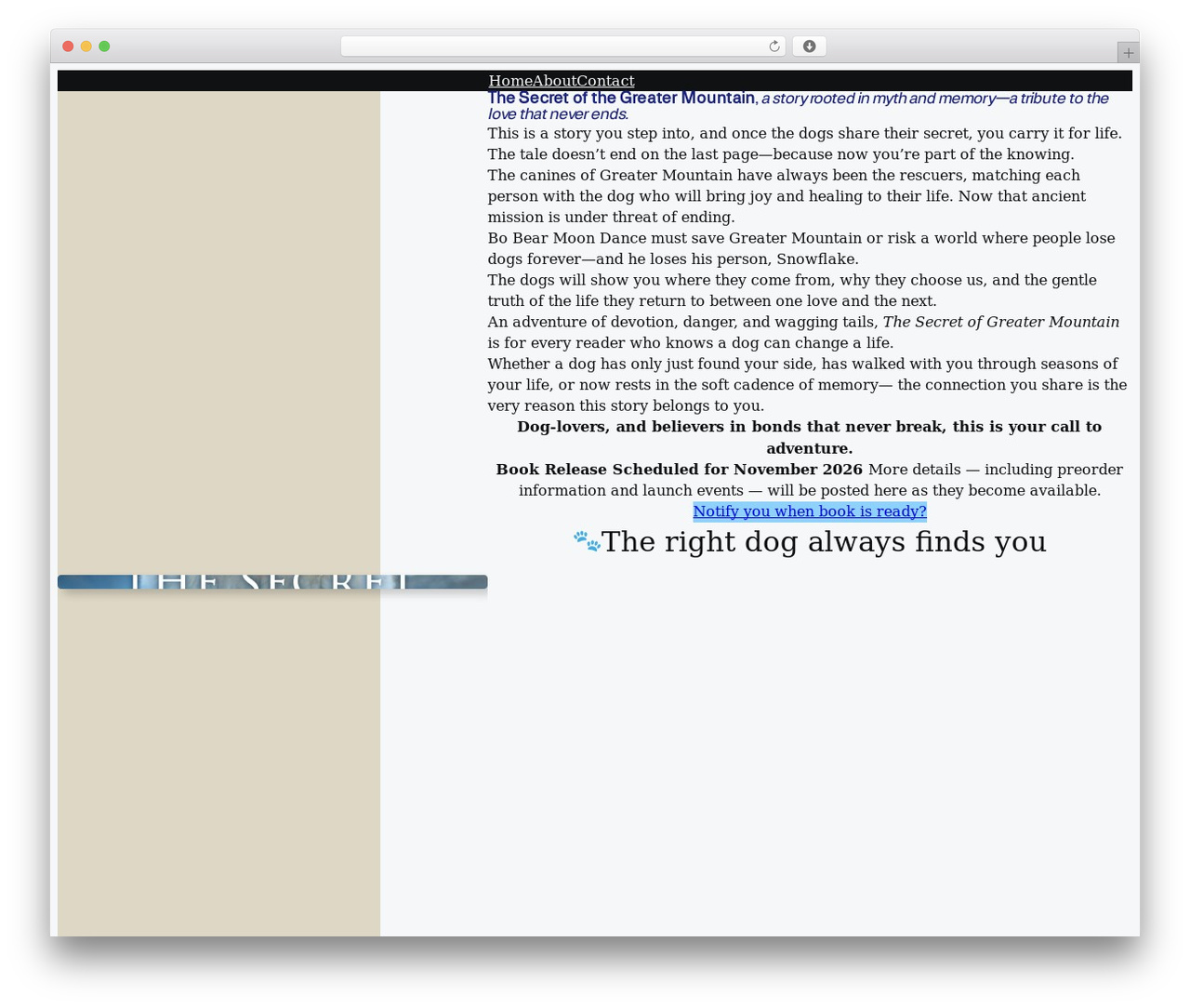Click the paragraph starting 'Bo Bear Moon Dance'
The height and width of the screenshot is (1008, 1190).
(801, 248)
